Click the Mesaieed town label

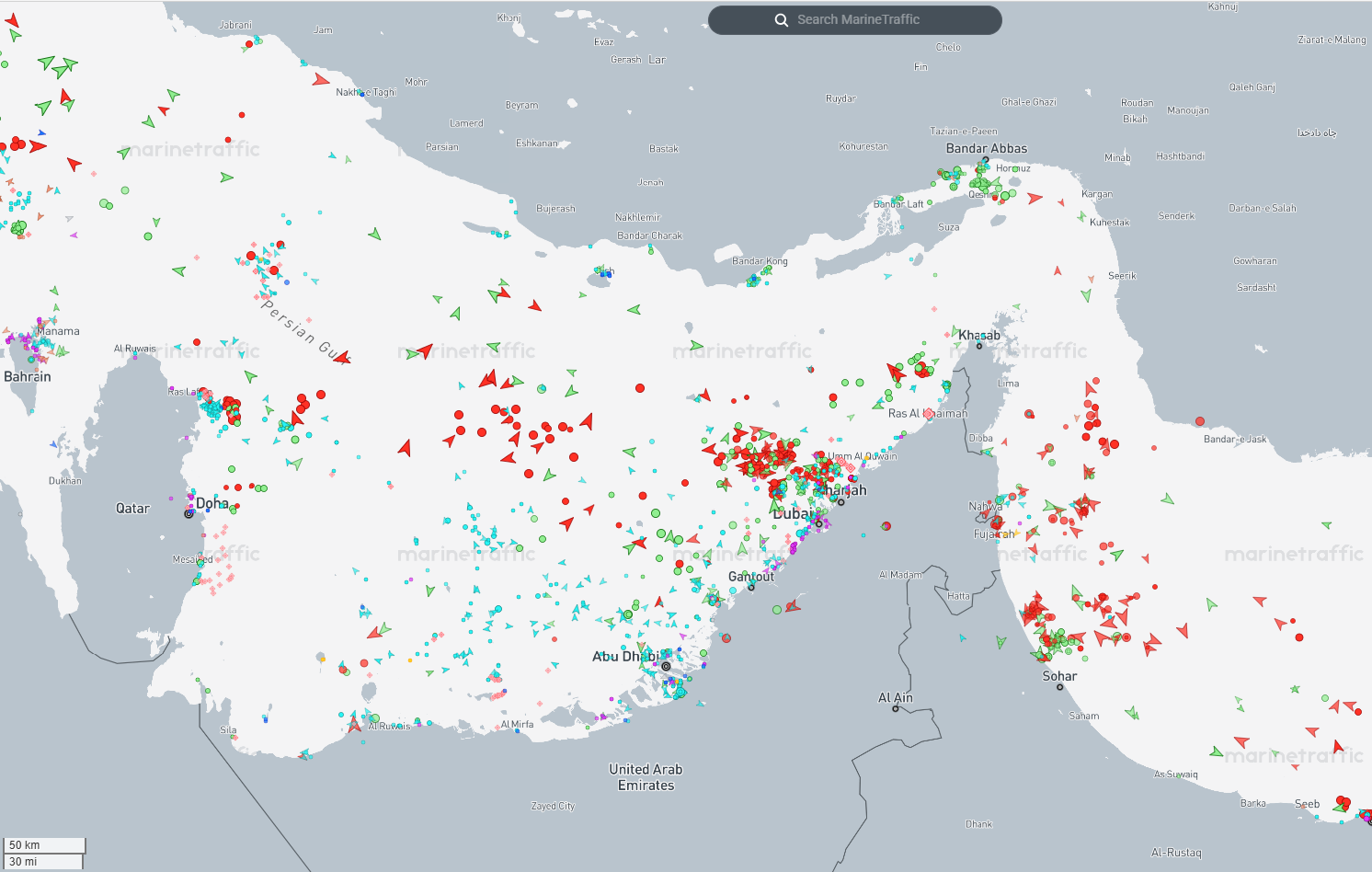point(192,559)
